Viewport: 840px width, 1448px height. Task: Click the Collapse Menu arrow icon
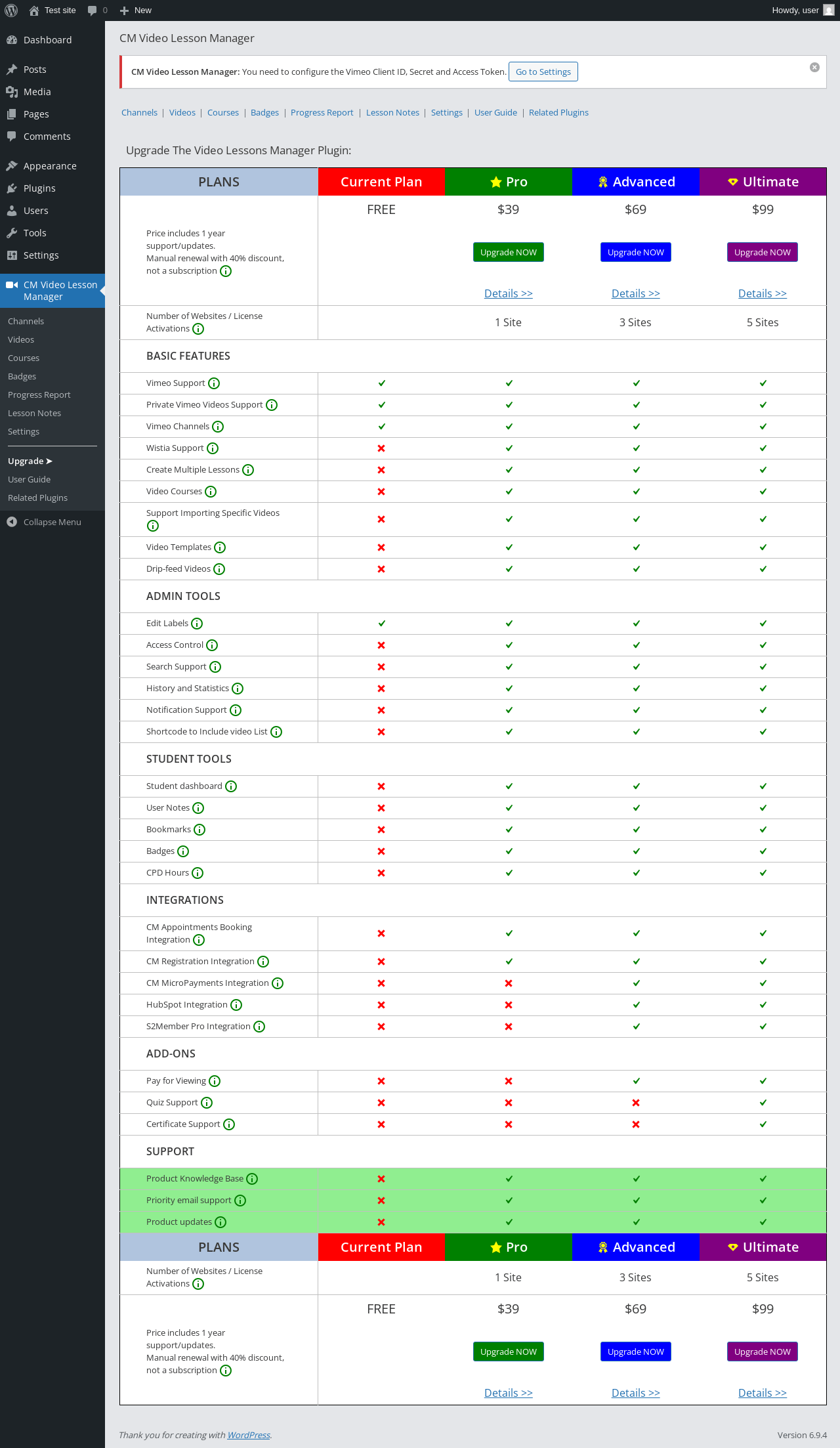tap(12, 522)
